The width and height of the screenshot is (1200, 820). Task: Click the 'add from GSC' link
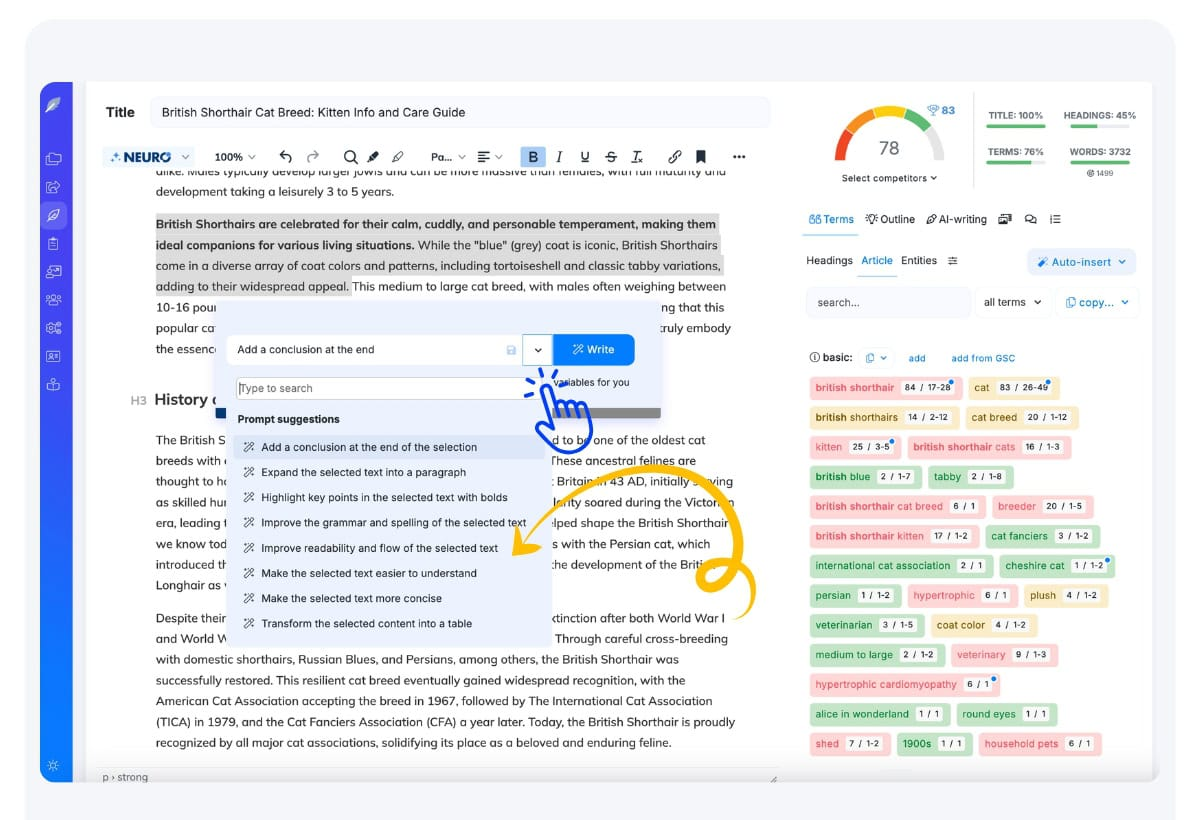click(982, 358)
